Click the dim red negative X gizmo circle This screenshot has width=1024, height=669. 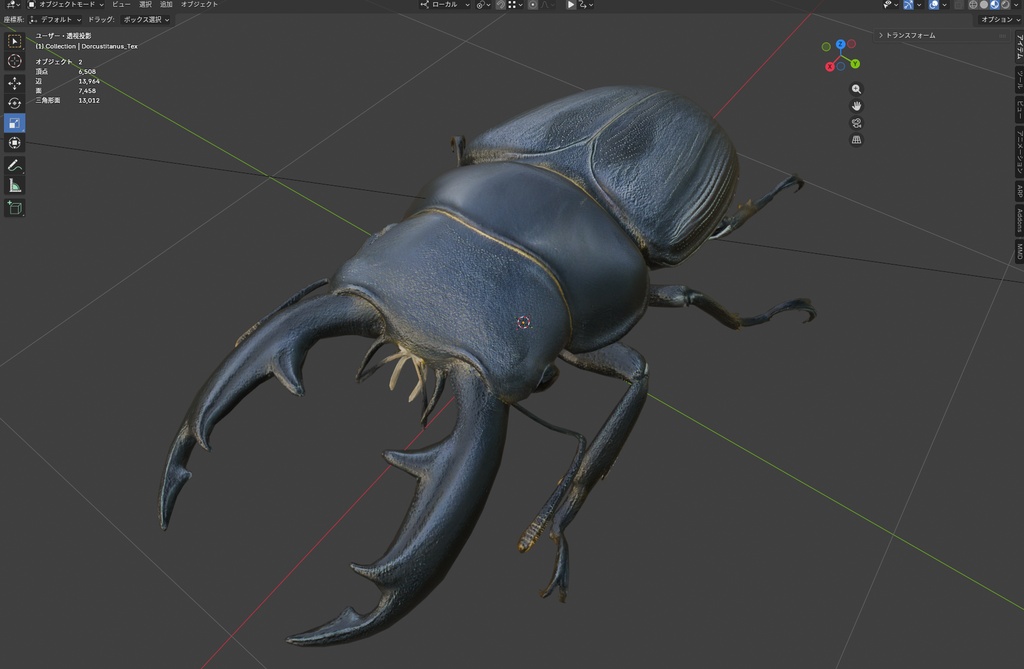click(x=852, y=44)
